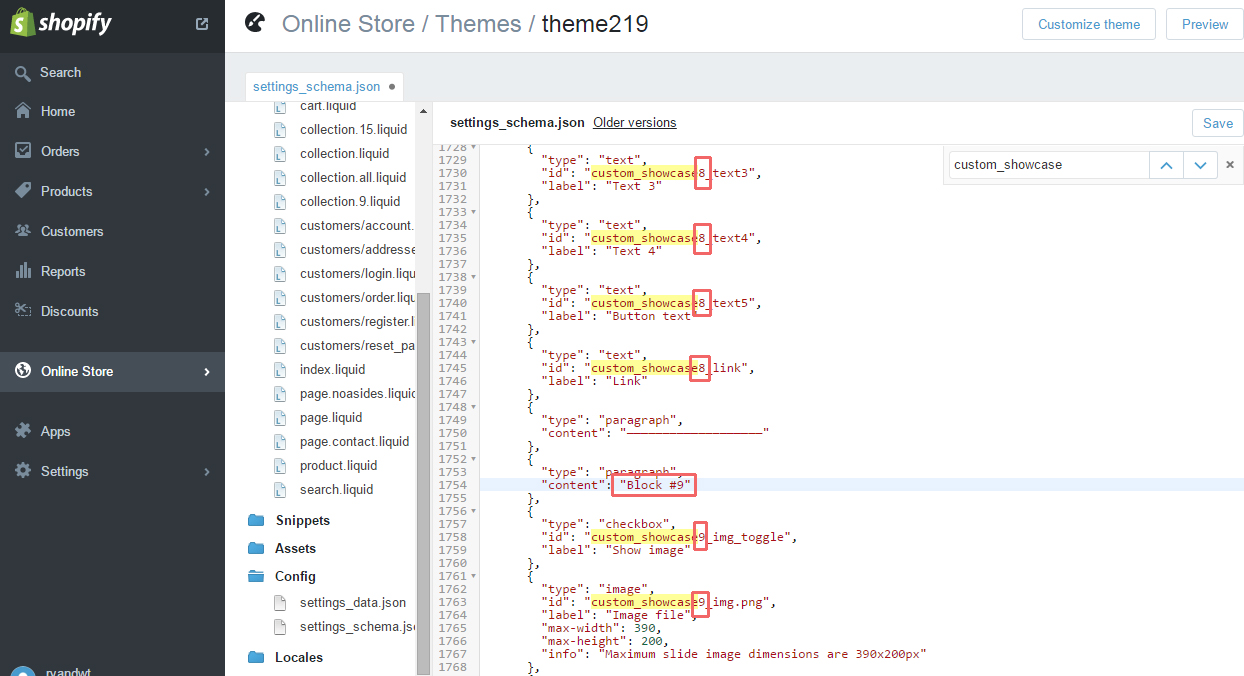
Task: Open product.liquid file
Action: click(x=338, y=465)
